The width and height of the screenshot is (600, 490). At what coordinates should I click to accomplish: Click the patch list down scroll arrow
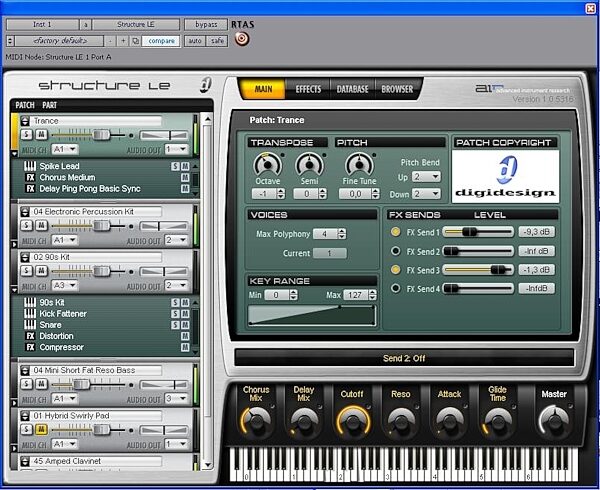[207, 465]
